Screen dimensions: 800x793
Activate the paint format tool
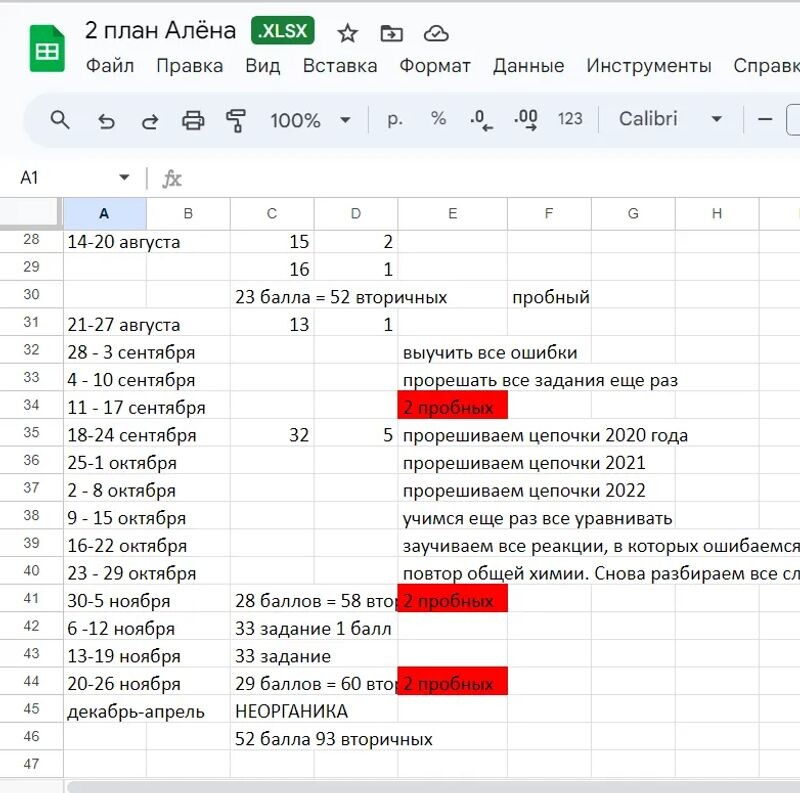[x=236, y=120]
